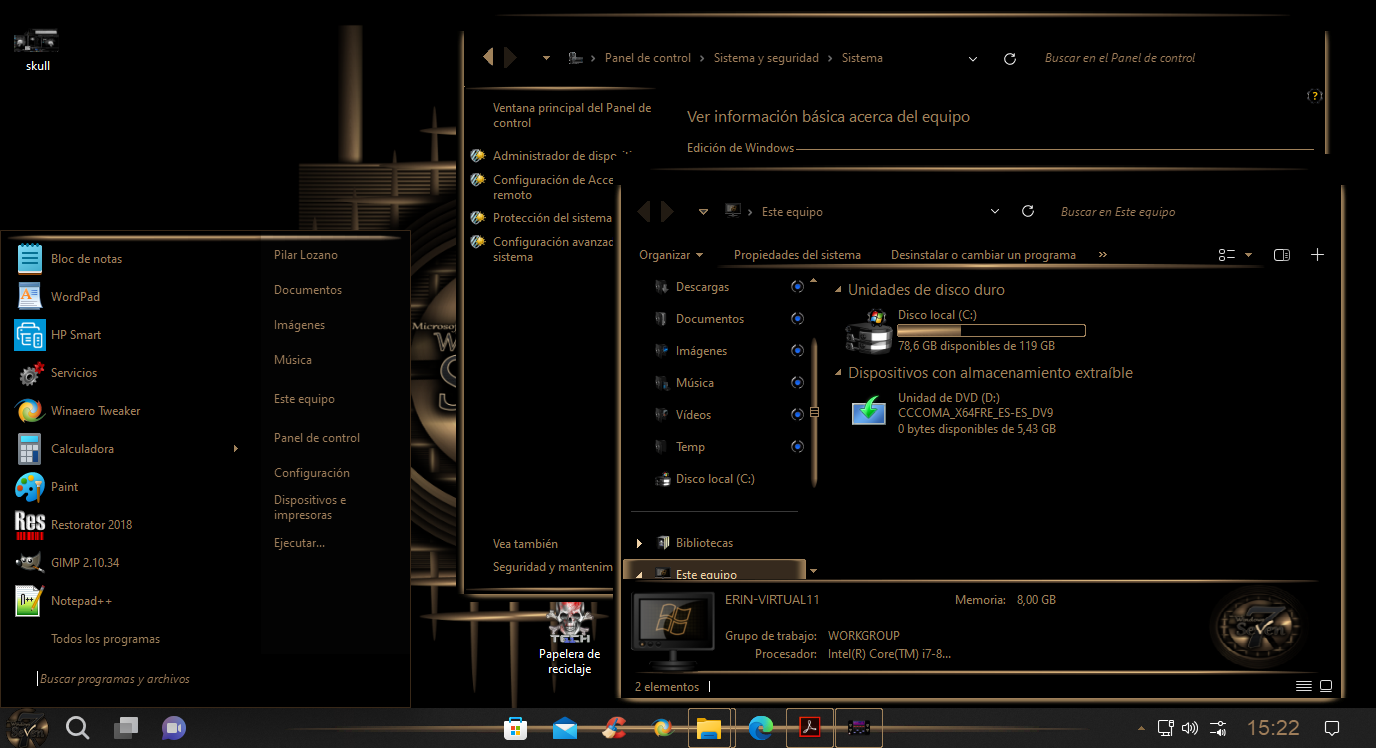Open Propiedades del sistema
Image resolution: width=1376 pixels, height=748 pixels.
click(797, 254)
